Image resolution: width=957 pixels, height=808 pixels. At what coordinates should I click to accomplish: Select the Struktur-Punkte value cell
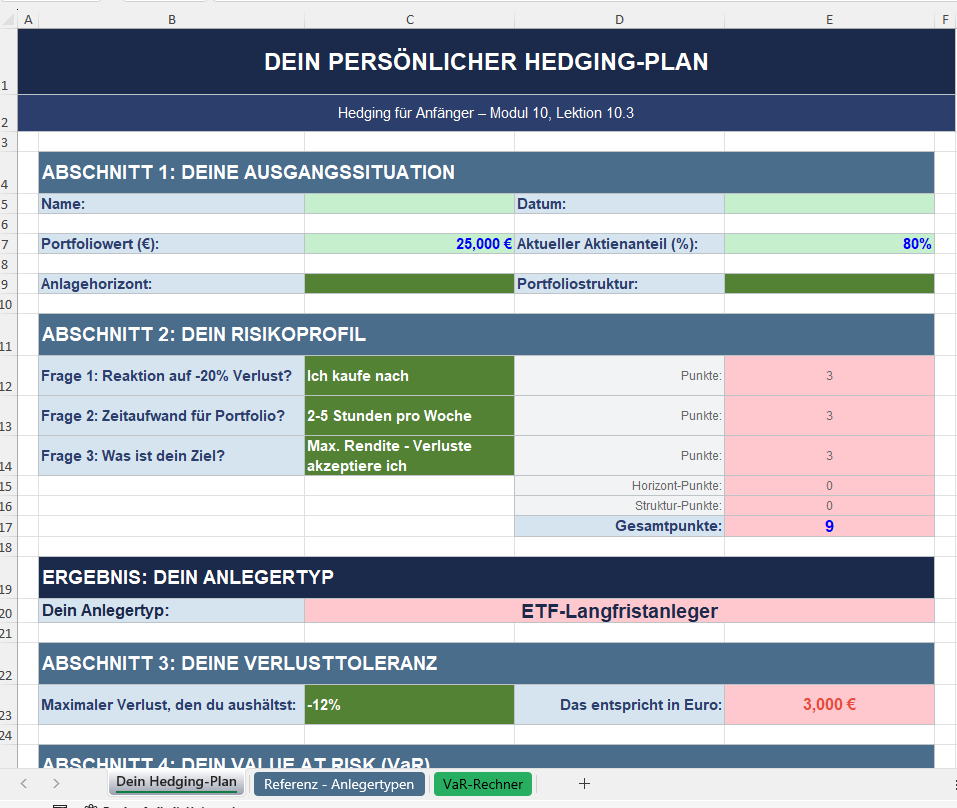coord(829,506)
